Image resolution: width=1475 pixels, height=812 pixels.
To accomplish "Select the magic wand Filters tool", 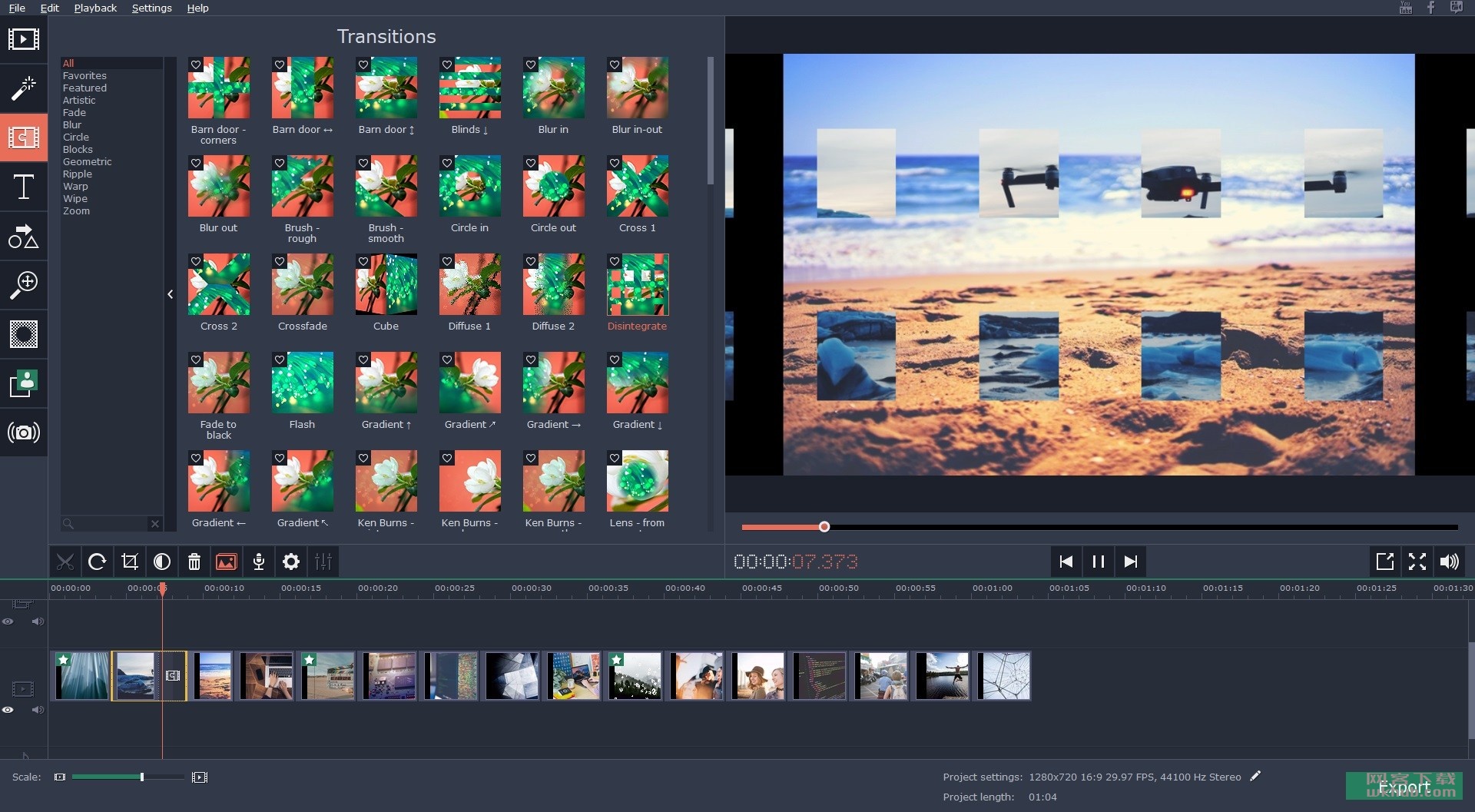I will [x=24, y=88].
